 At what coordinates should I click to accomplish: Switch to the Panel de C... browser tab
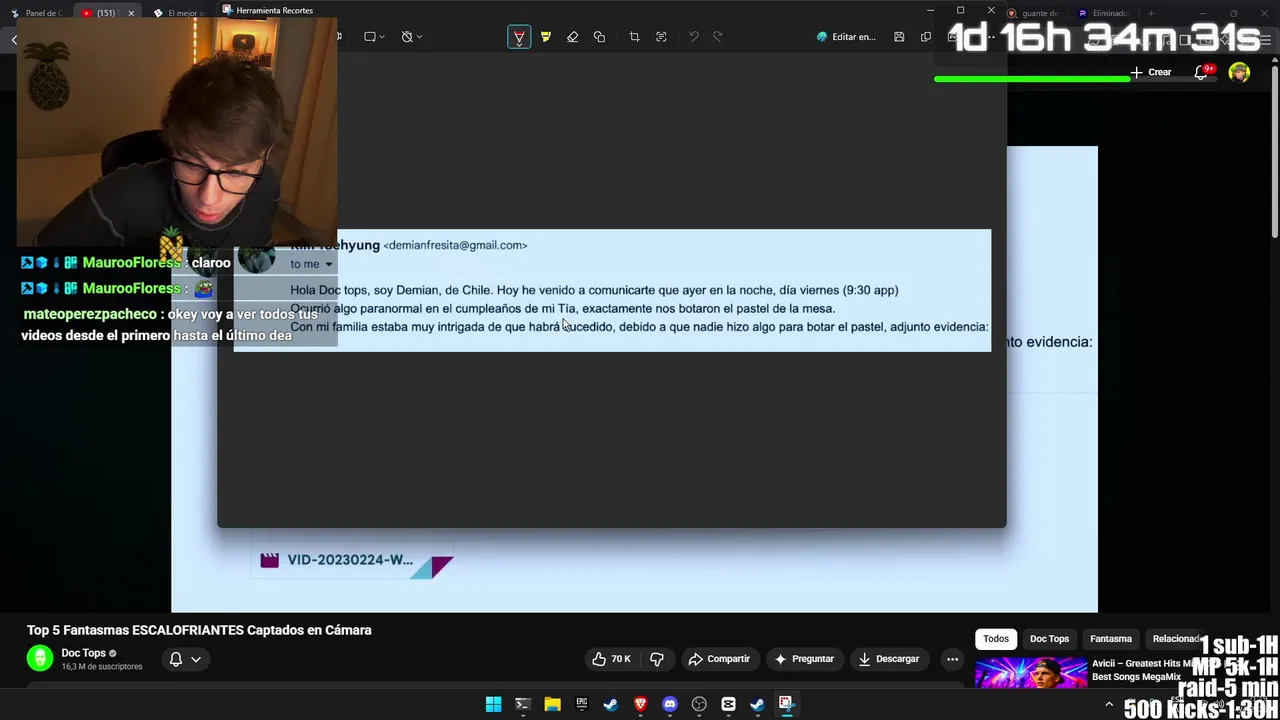point(38,13)
